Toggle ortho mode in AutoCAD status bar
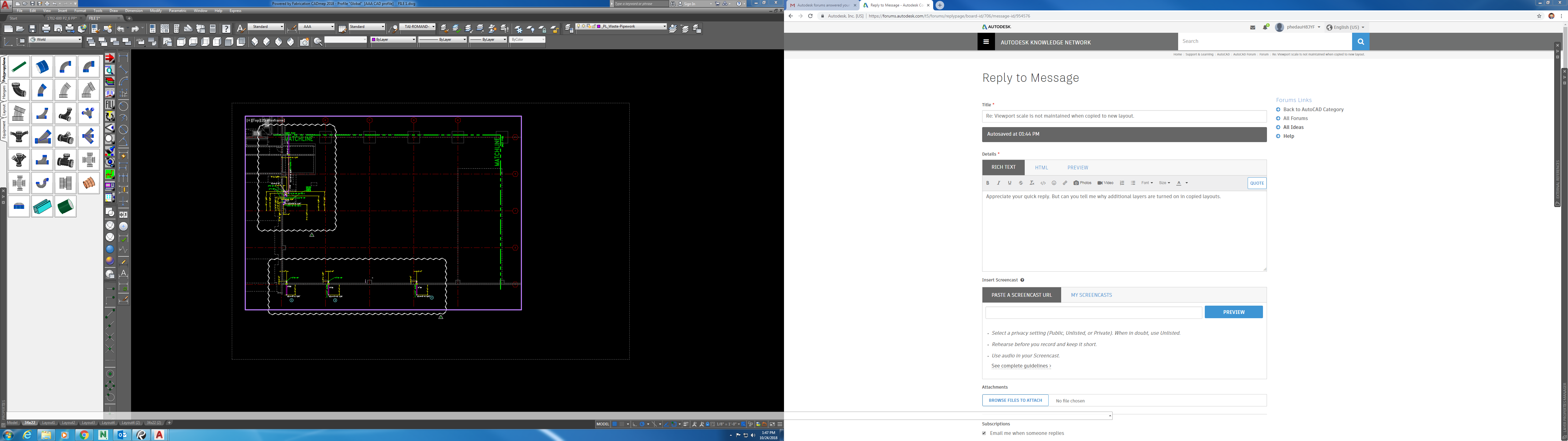1568x441 pixels. 635,424
